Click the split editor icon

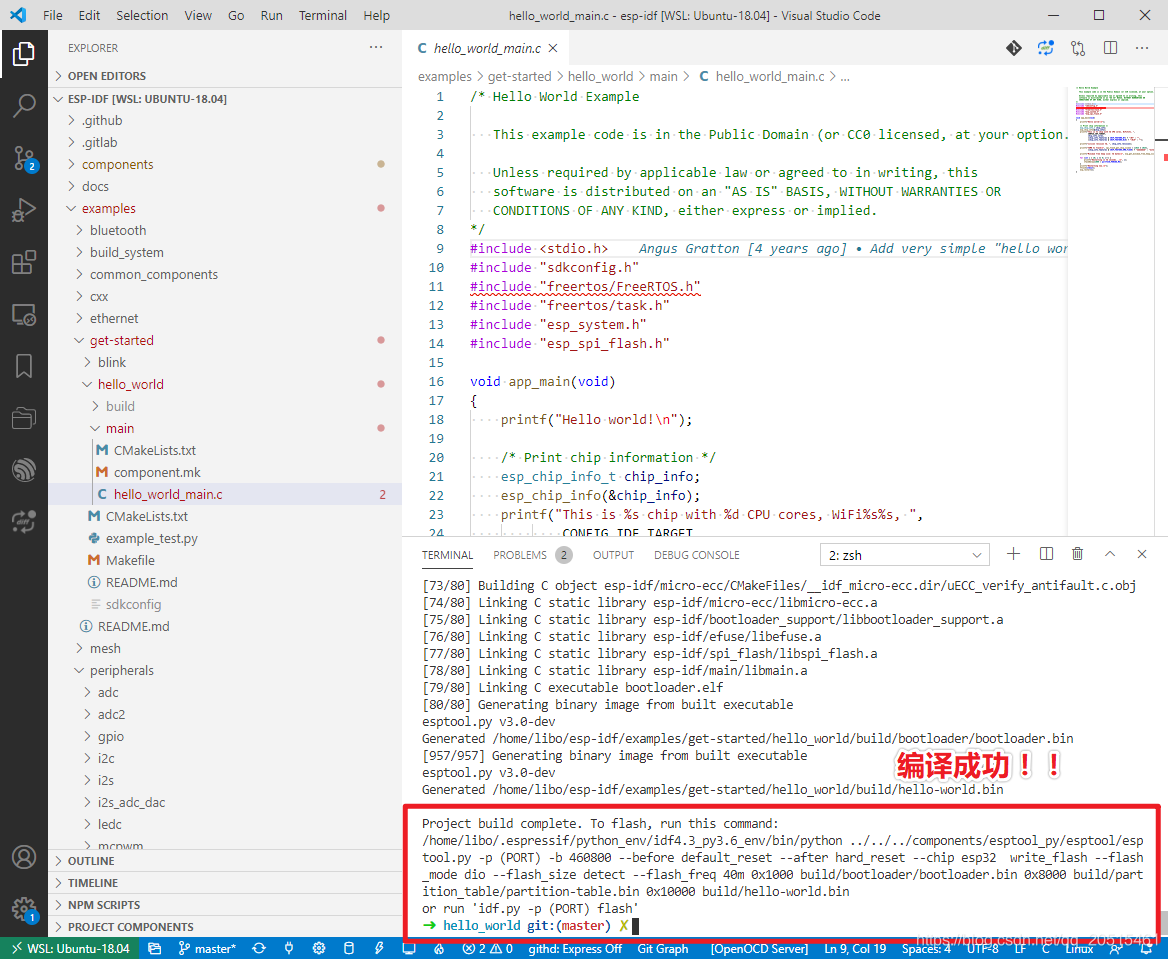(1111, 48)
